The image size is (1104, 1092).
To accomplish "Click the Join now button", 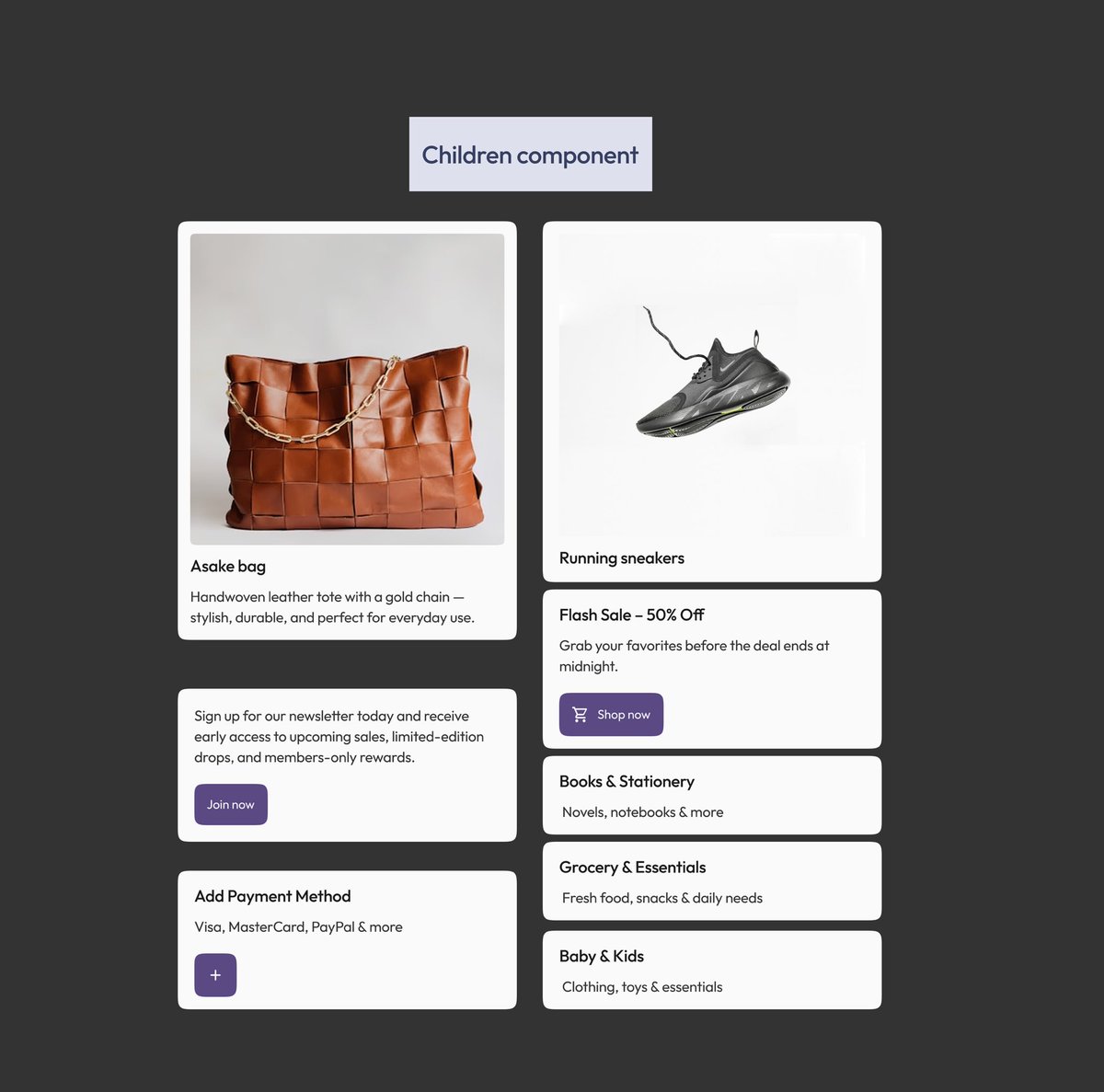I will tap(231, 804).
